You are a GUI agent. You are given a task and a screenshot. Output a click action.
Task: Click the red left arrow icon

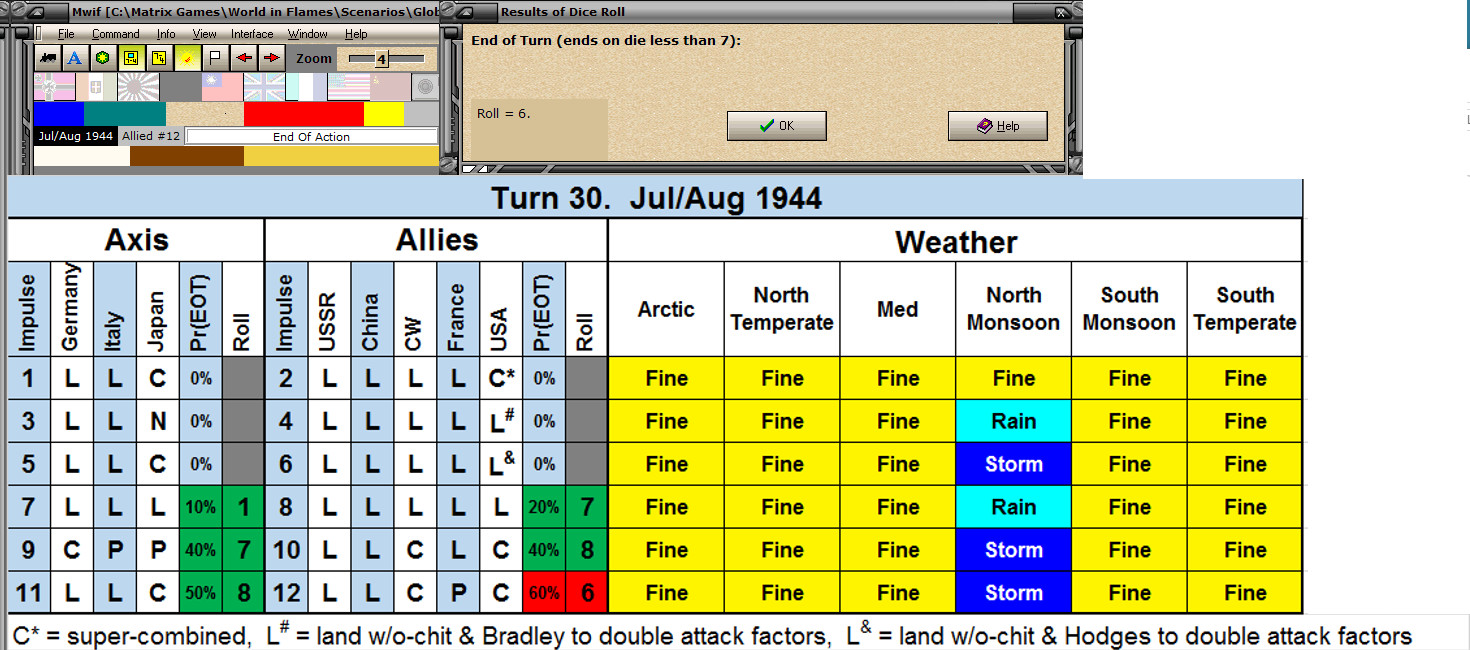pos(244,58)
